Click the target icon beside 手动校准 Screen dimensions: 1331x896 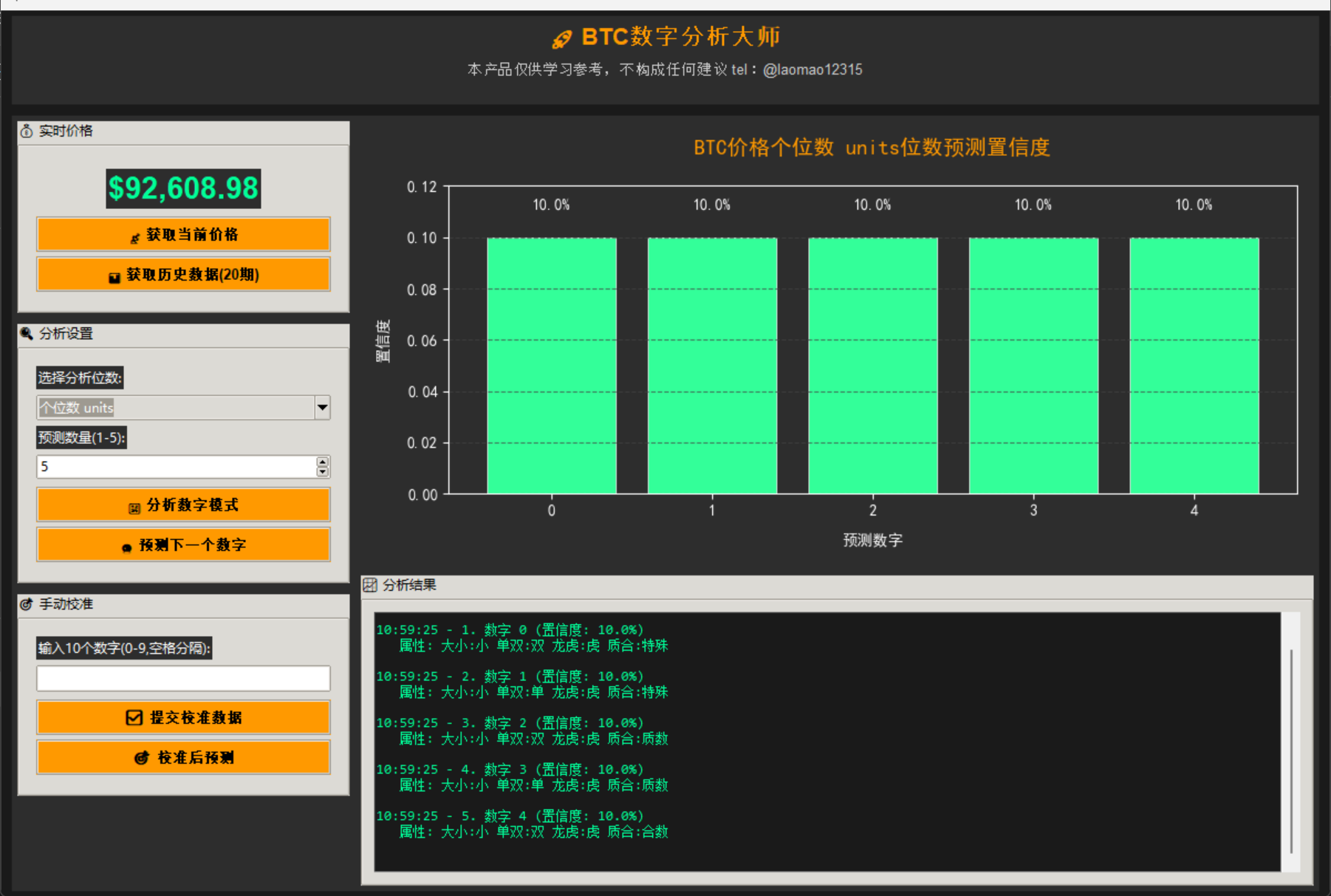tap(25, 604)
